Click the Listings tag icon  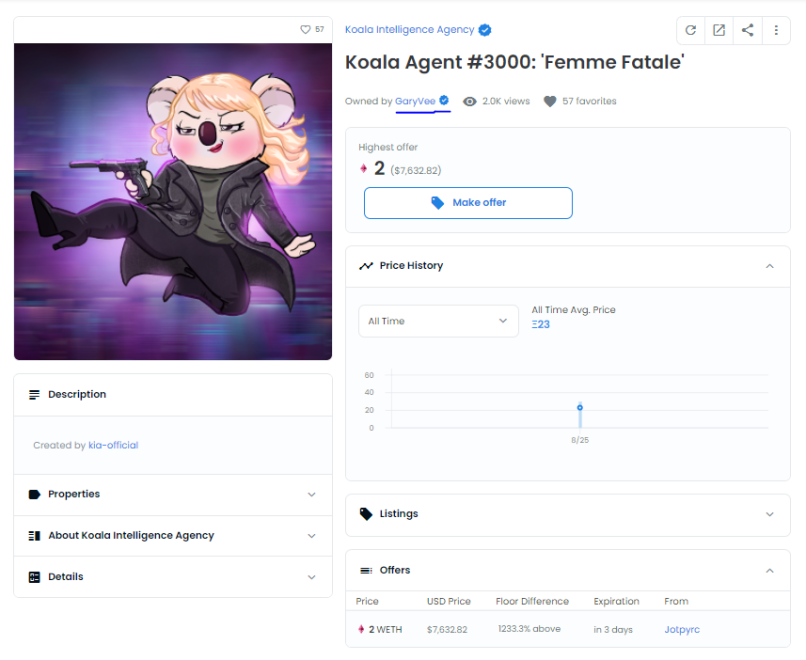pos(366,514)
